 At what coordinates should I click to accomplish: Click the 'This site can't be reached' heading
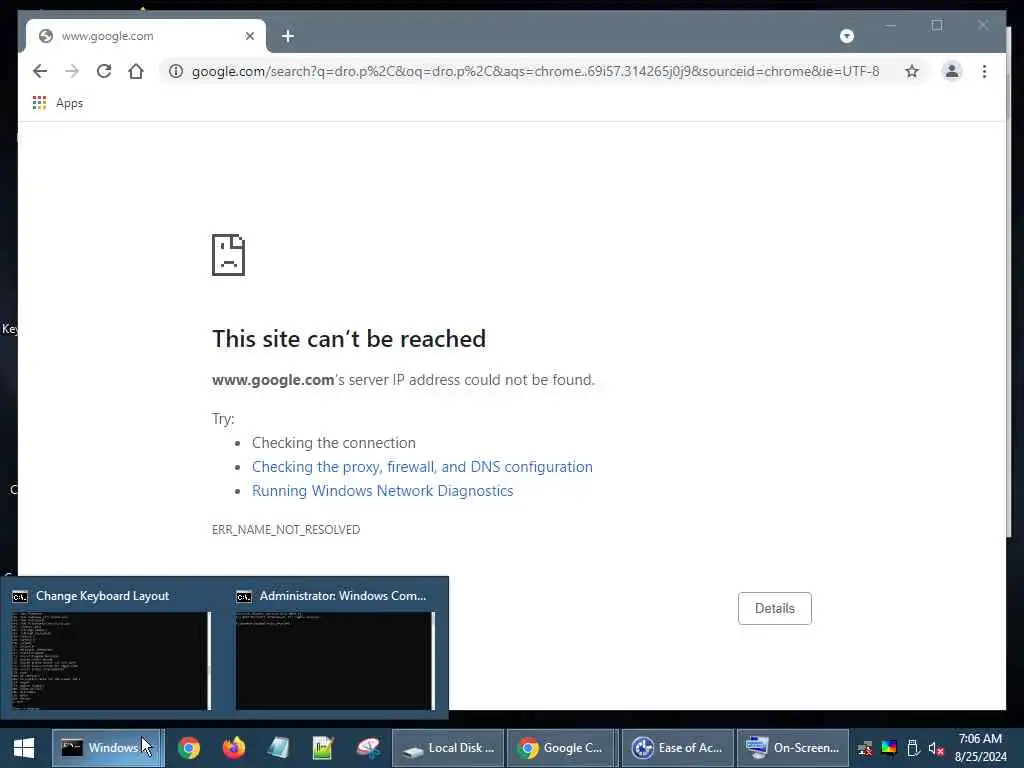[349, 339]
